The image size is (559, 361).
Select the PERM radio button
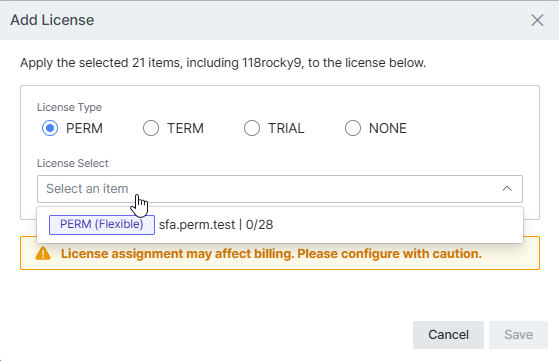click(x=50, y=128)
